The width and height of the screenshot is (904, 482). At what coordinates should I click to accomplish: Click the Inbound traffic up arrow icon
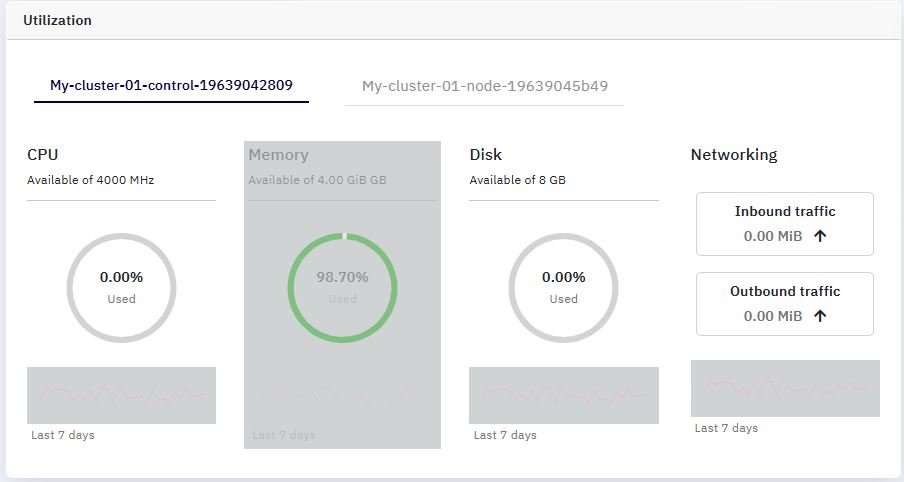click(820, 236)
